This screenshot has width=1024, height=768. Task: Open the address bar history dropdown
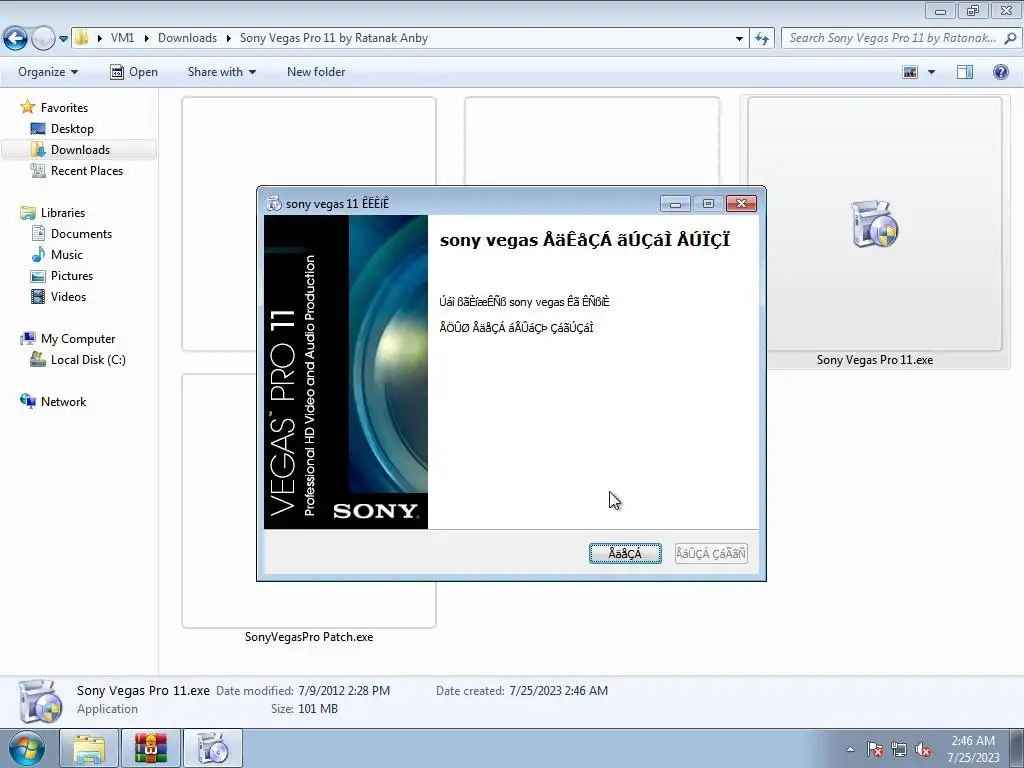pyautogui.click(x=739, y=39)
